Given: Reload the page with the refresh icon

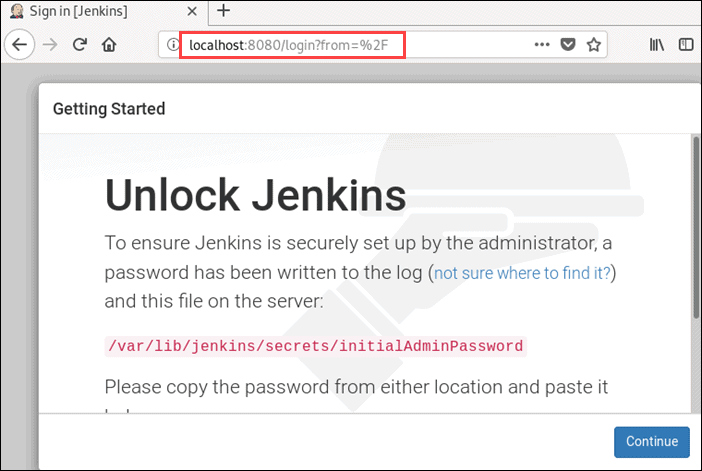Looking at the screenshot, I should click(x=80, y=44).
